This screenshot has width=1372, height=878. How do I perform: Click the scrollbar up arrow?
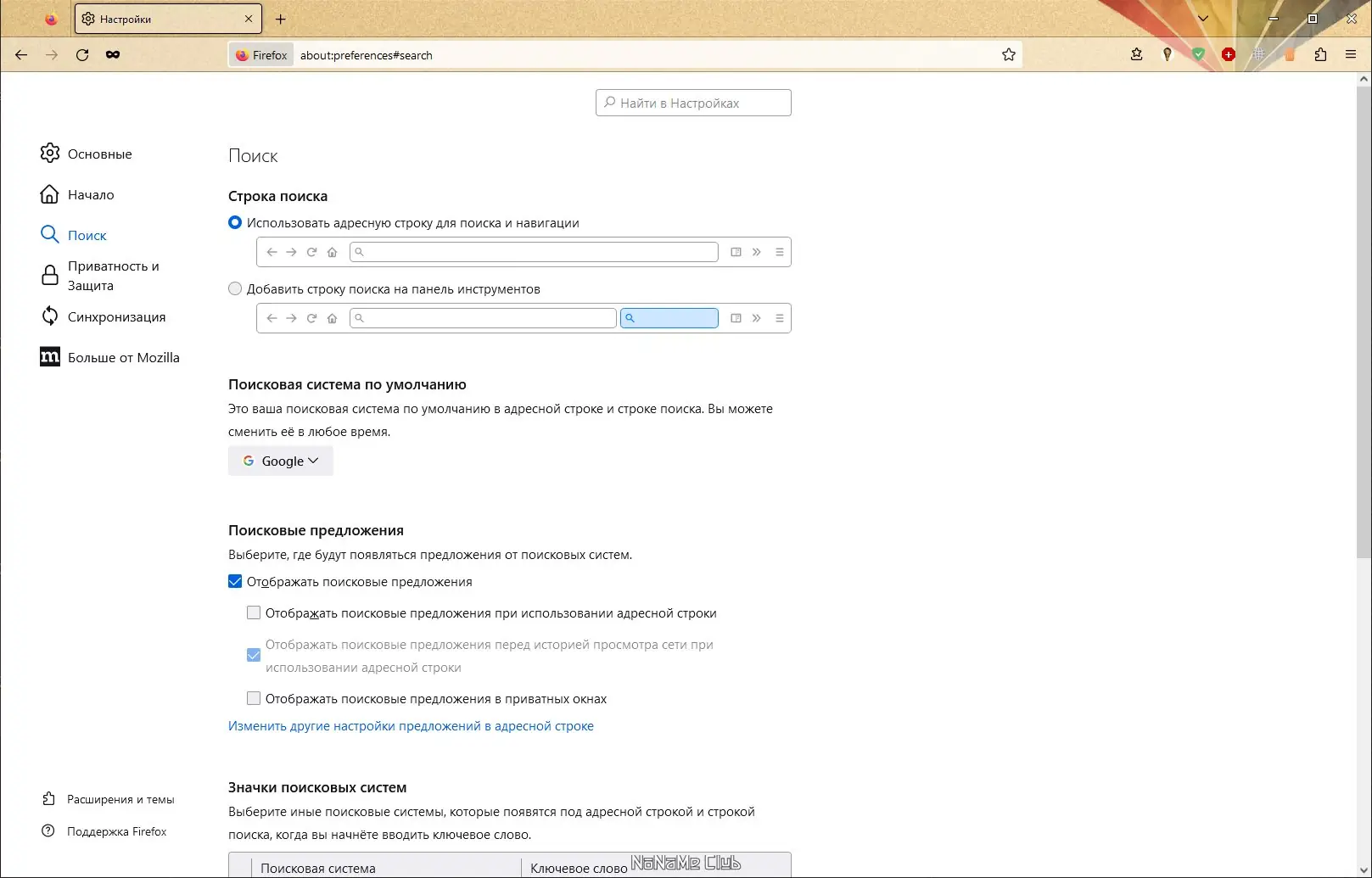tap(1364, 79)
